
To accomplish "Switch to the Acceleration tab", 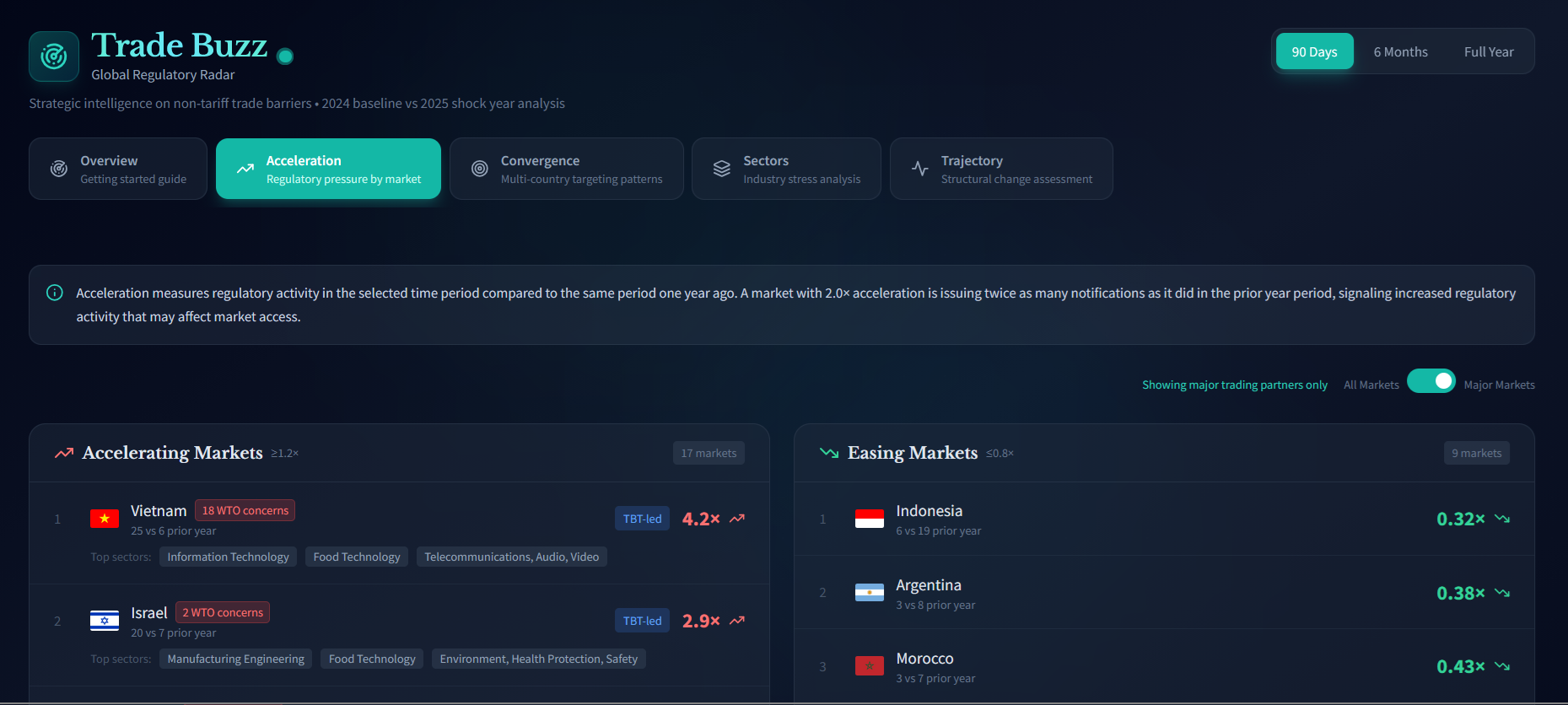I will 328,169.
